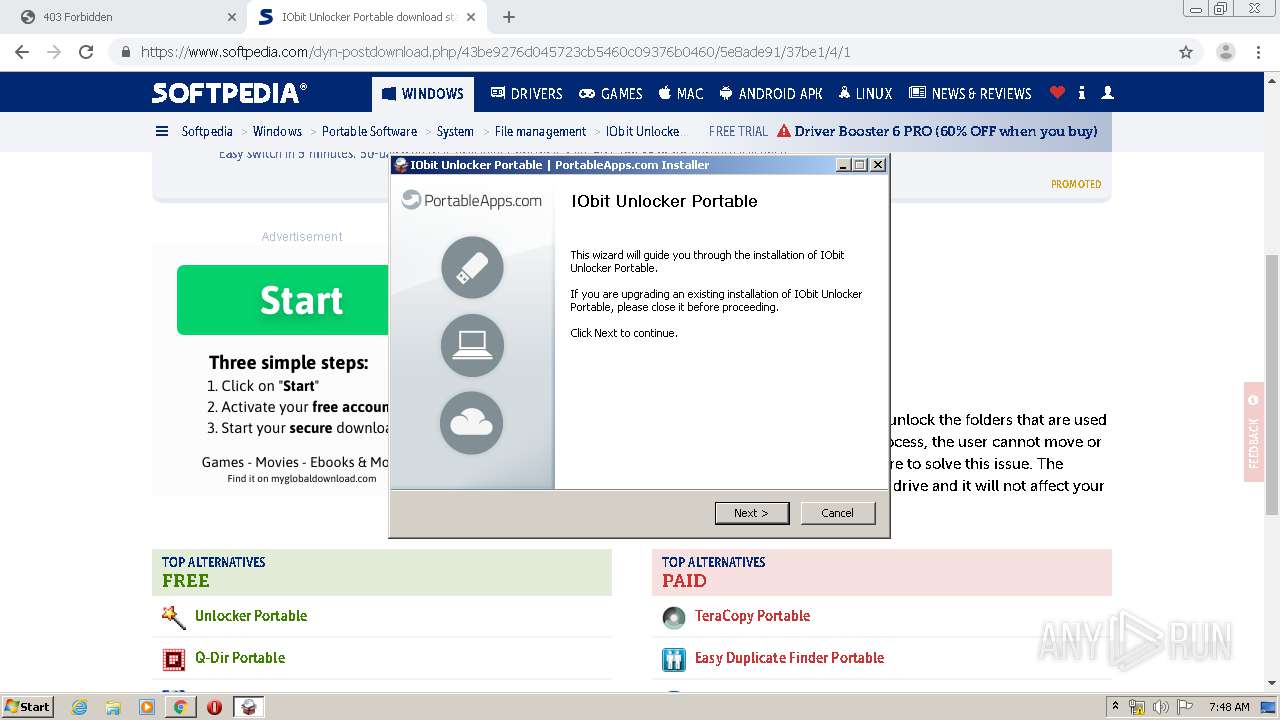Launch Internet Explorer from taskbar
Viewport: 1280px width, 720px height.
[x=79, y=707]
